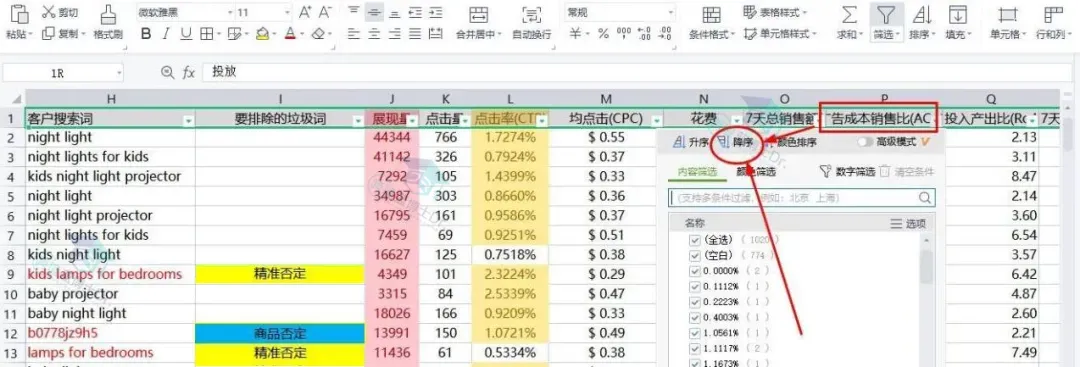Open filter dropdown on 客户搜索词 column
This screenshot has width=1080, height=367.
pos(189,121)
